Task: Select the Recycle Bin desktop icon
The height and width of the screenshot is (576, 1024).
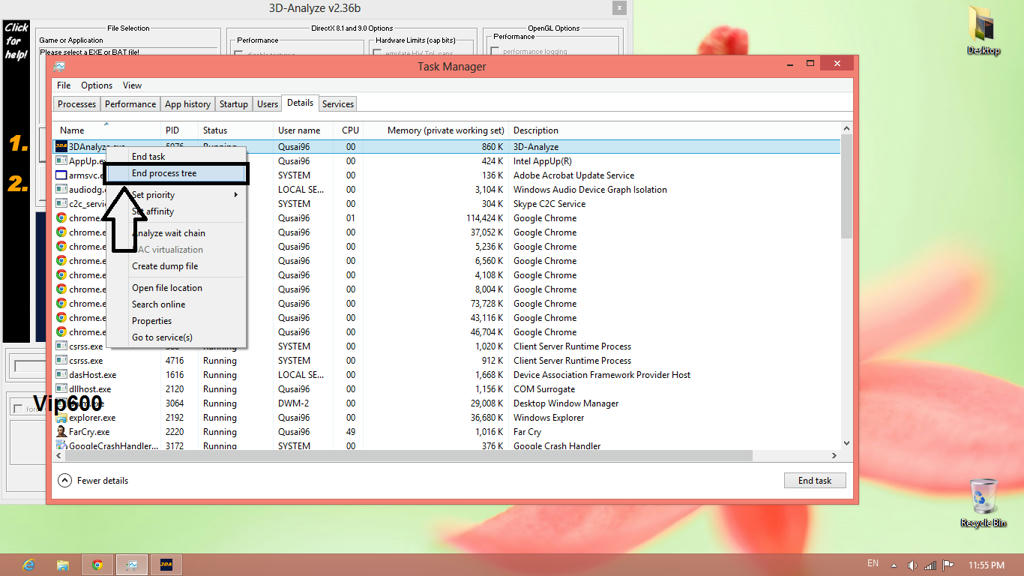Action: (983, 503)
